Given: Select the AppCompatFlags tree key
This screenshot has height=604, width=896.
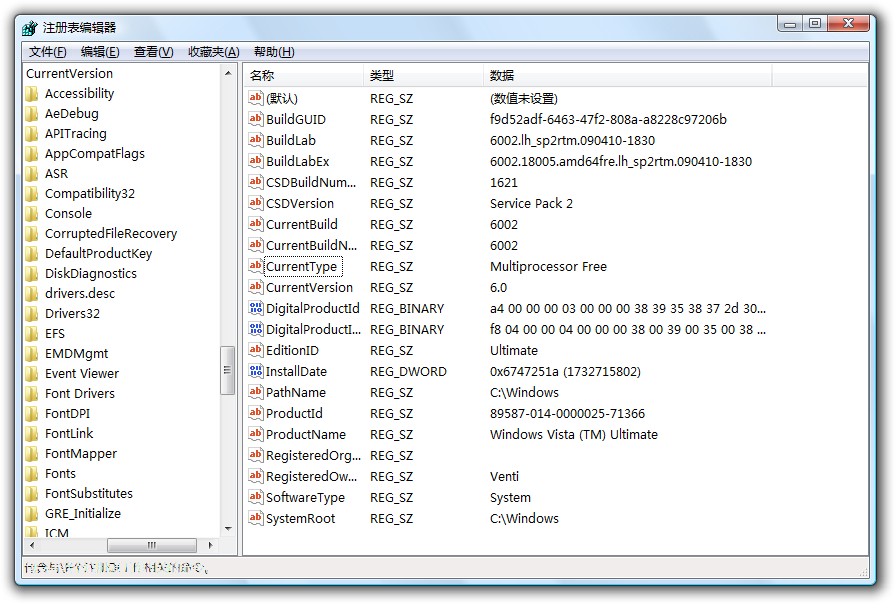Looking at the screenshot, I should 95,154.
